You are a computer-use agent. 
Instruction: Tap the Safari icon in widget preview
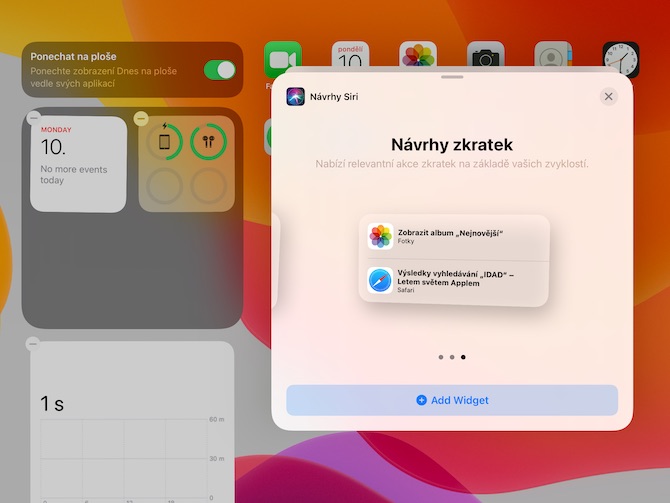click(x=380, y=280)
